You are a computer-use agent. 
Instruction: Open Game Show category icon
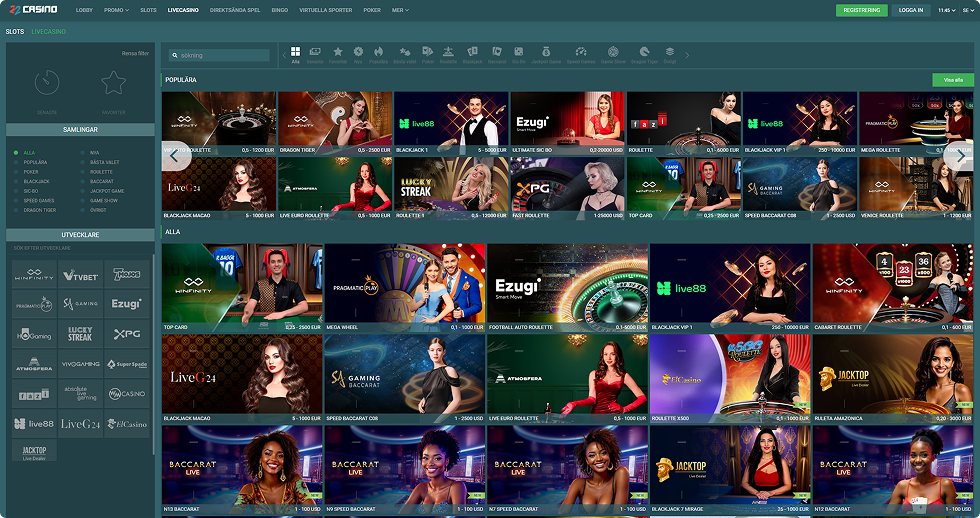pos(613,52)
